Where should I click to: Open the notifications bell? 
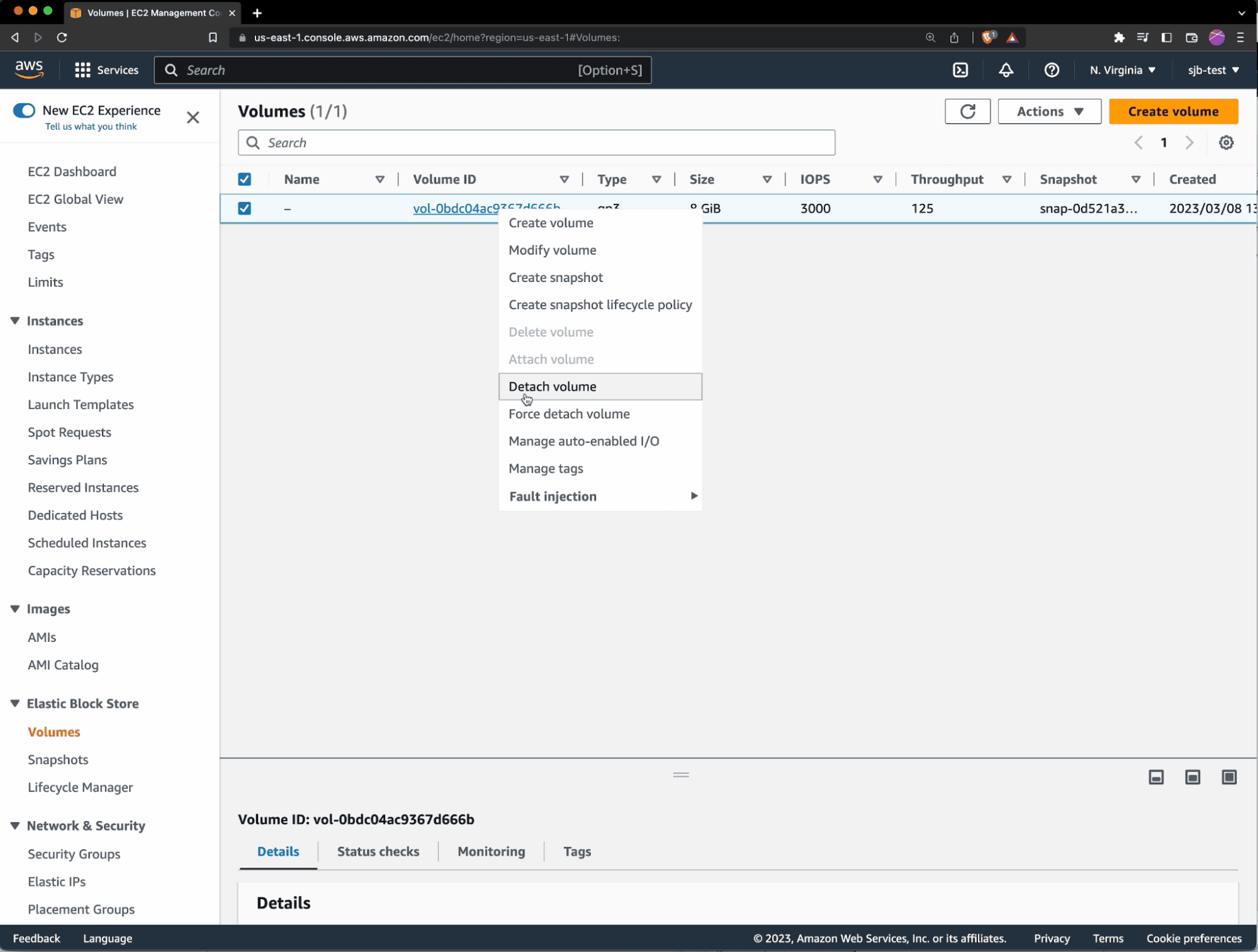(1006, 70)
